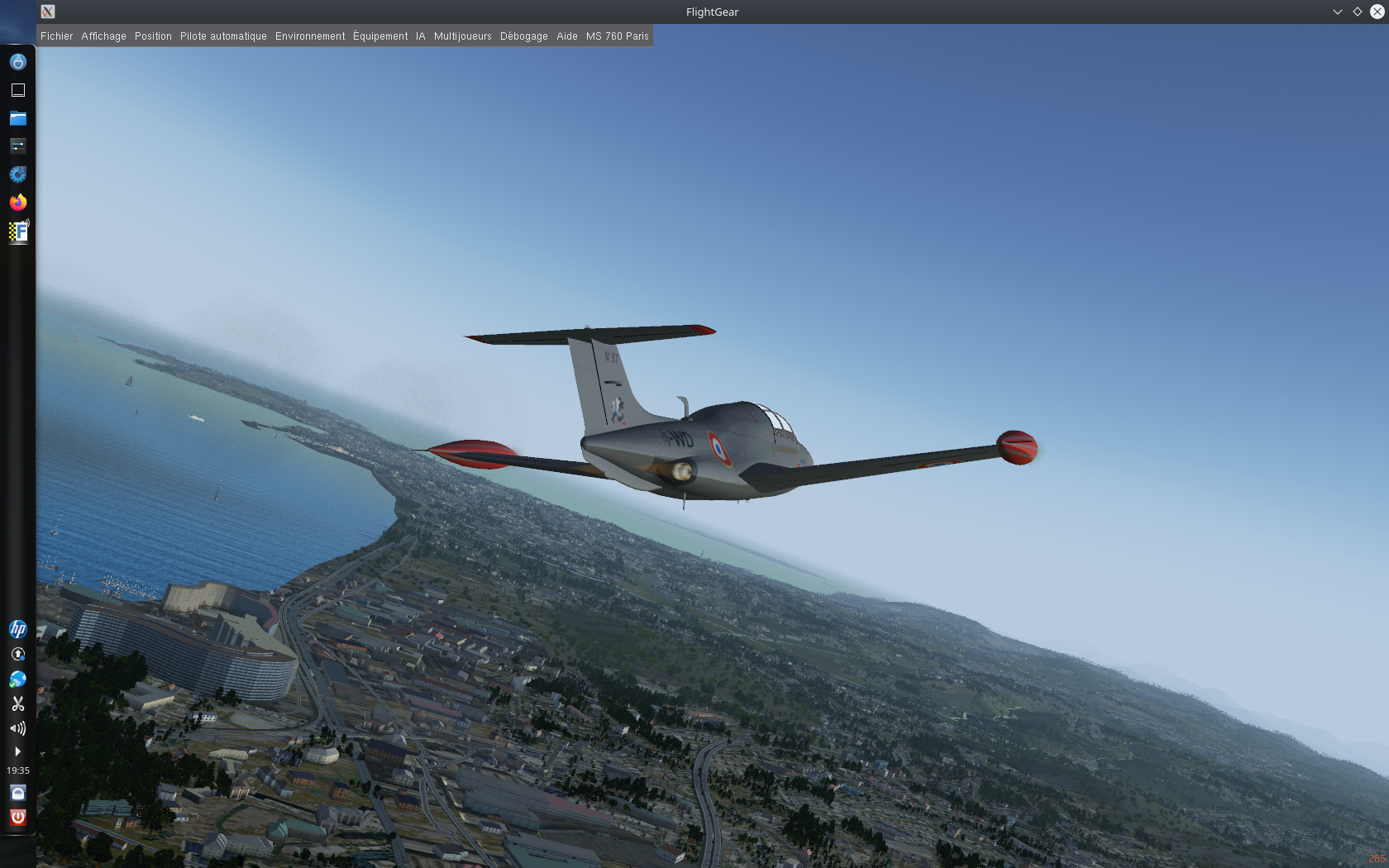This screenshot has width=1389, height=868.
Task: Open the Aide menu
Action: [x=567, y=36]
